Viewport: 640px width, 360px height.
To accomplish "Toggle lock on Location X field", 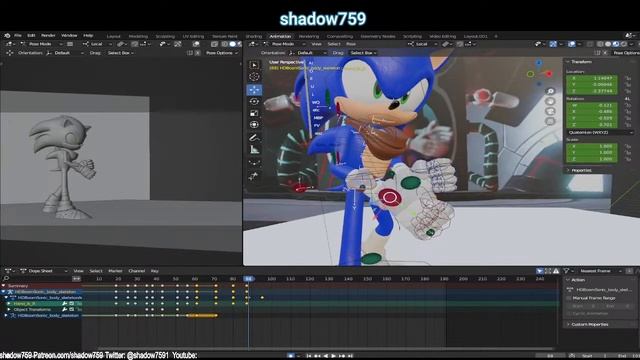I will pyautogui.click(x=628, y=78).
